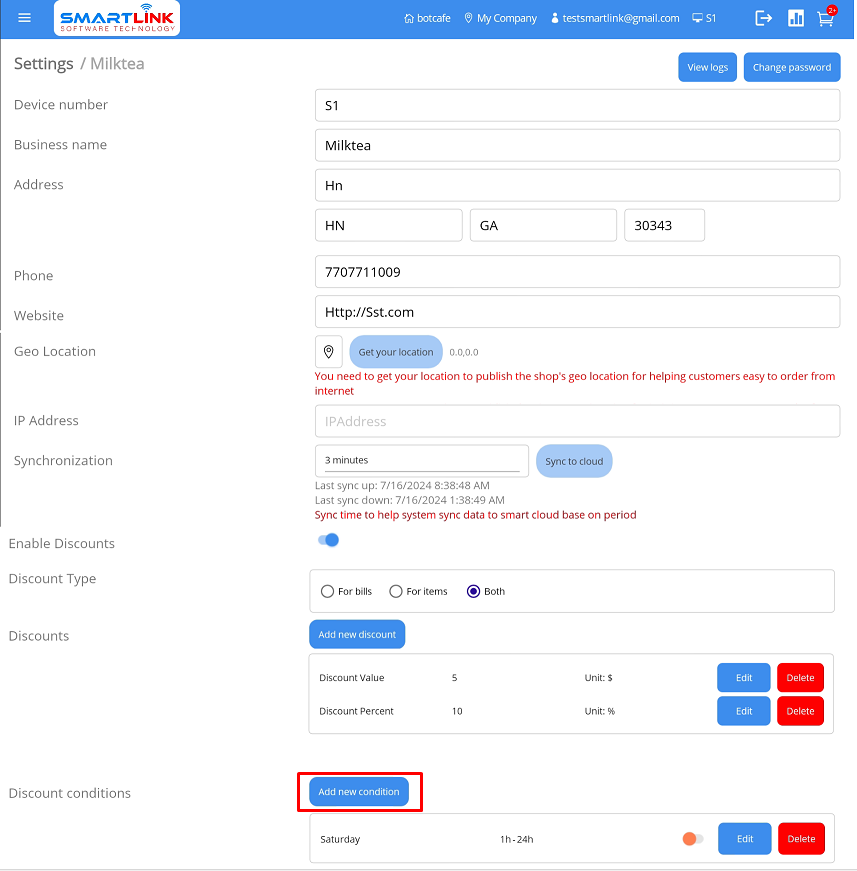Click the IP Address input field
The height and width of the screenshot is (871, 857).
pos(577,421)
